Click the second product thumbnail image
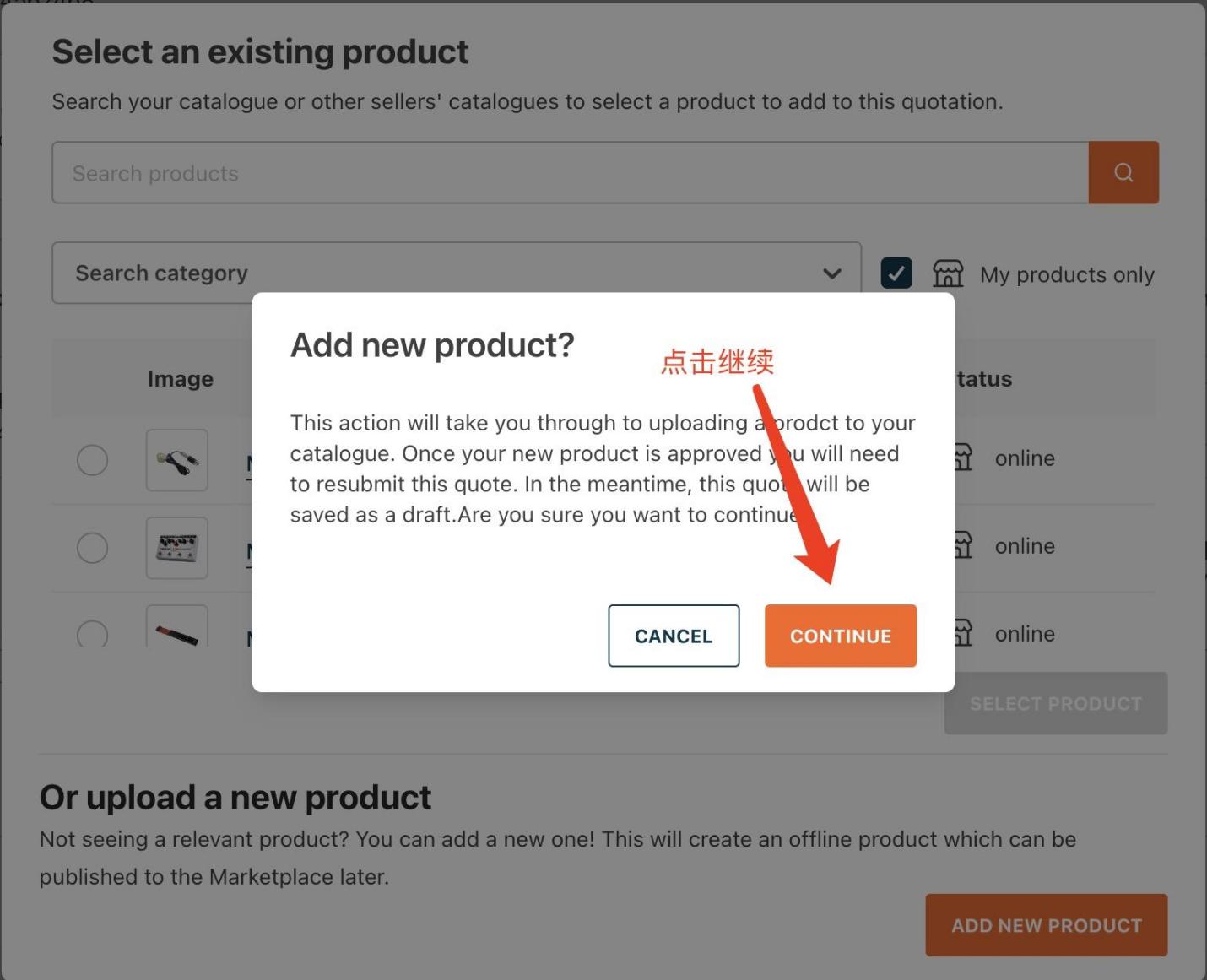1207x980 pixels. (x=177, y=548)
